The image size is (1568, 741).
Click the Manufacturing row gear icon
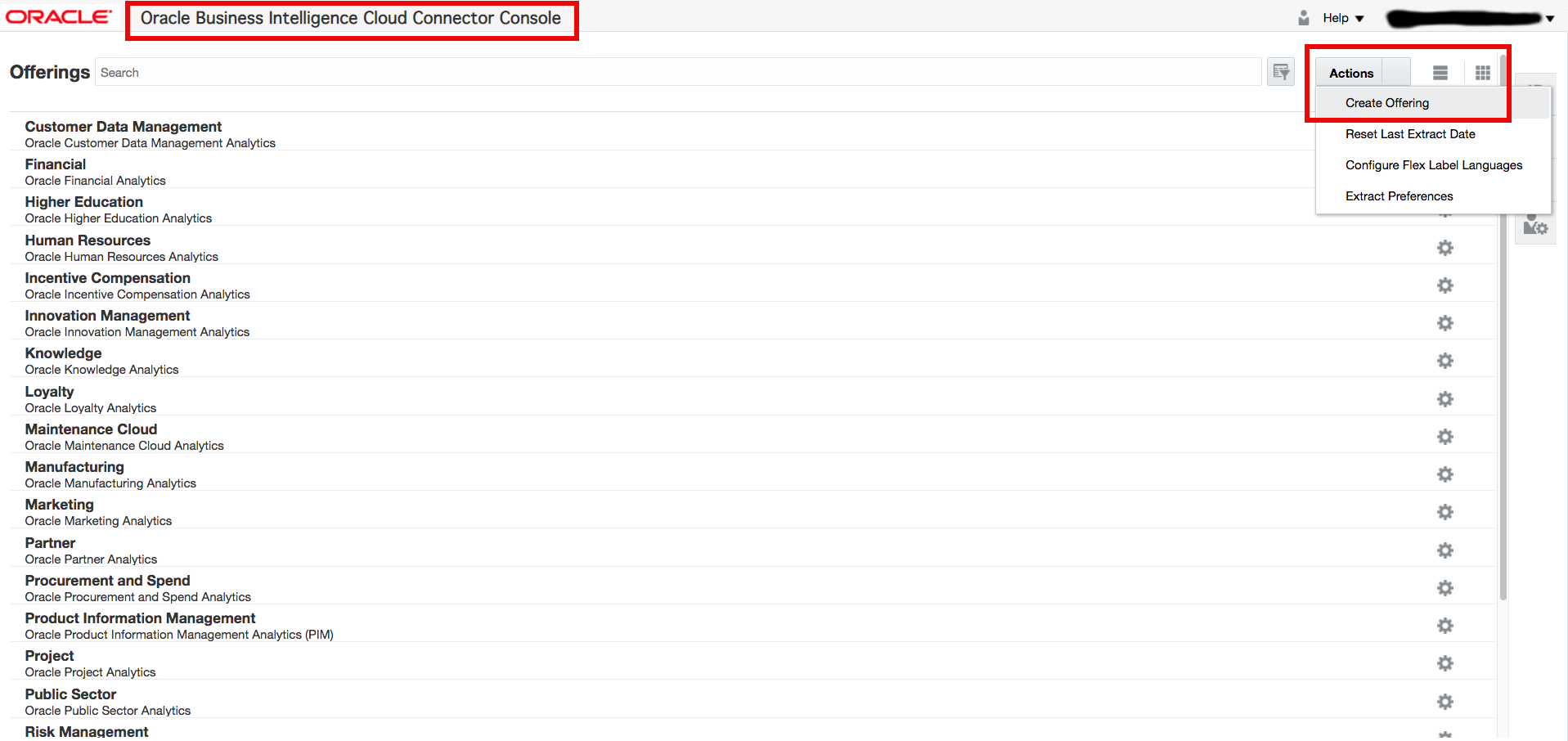point(1445,474)
